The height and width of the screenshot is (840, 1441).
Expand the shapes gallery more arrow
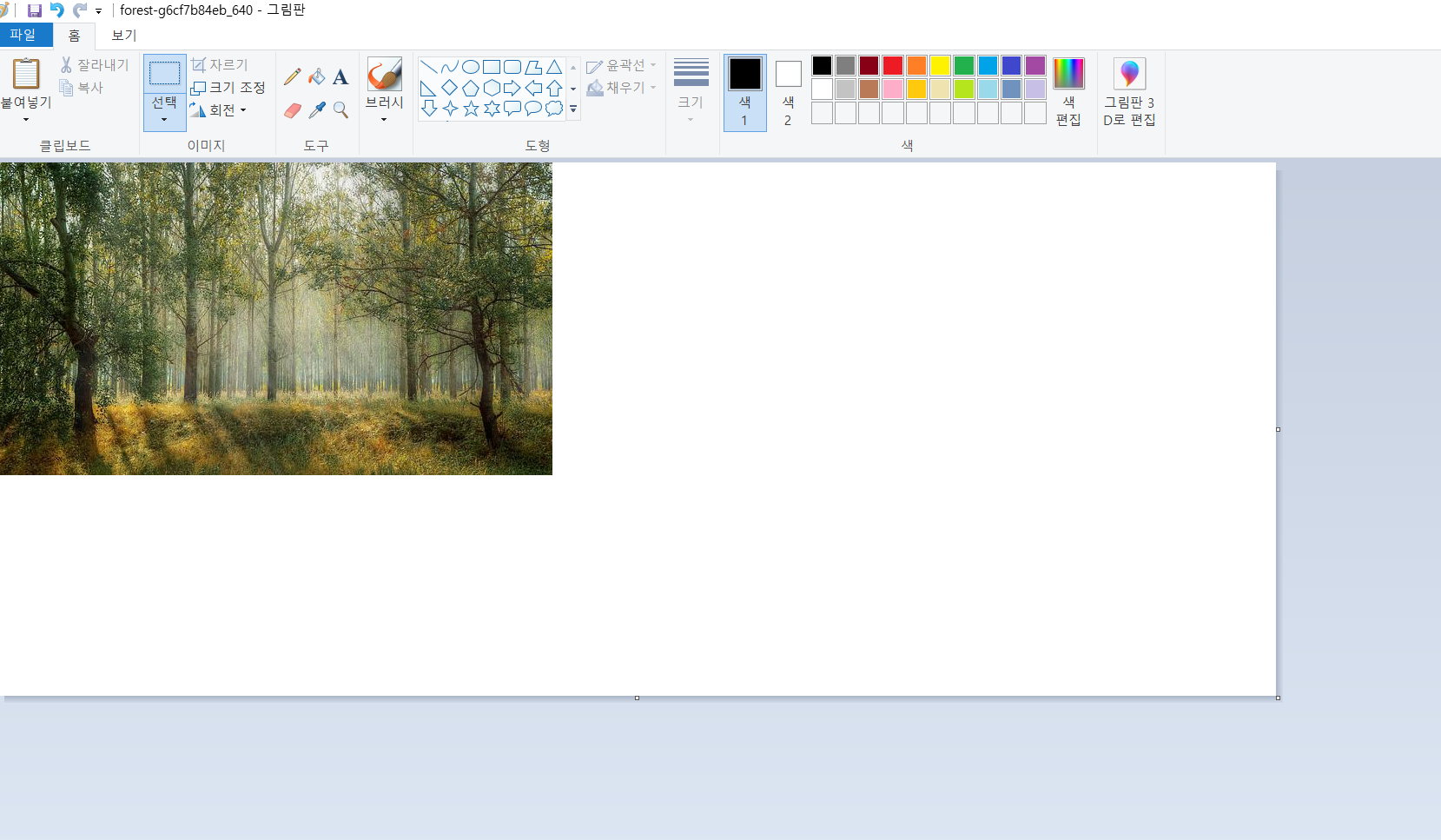573,109
